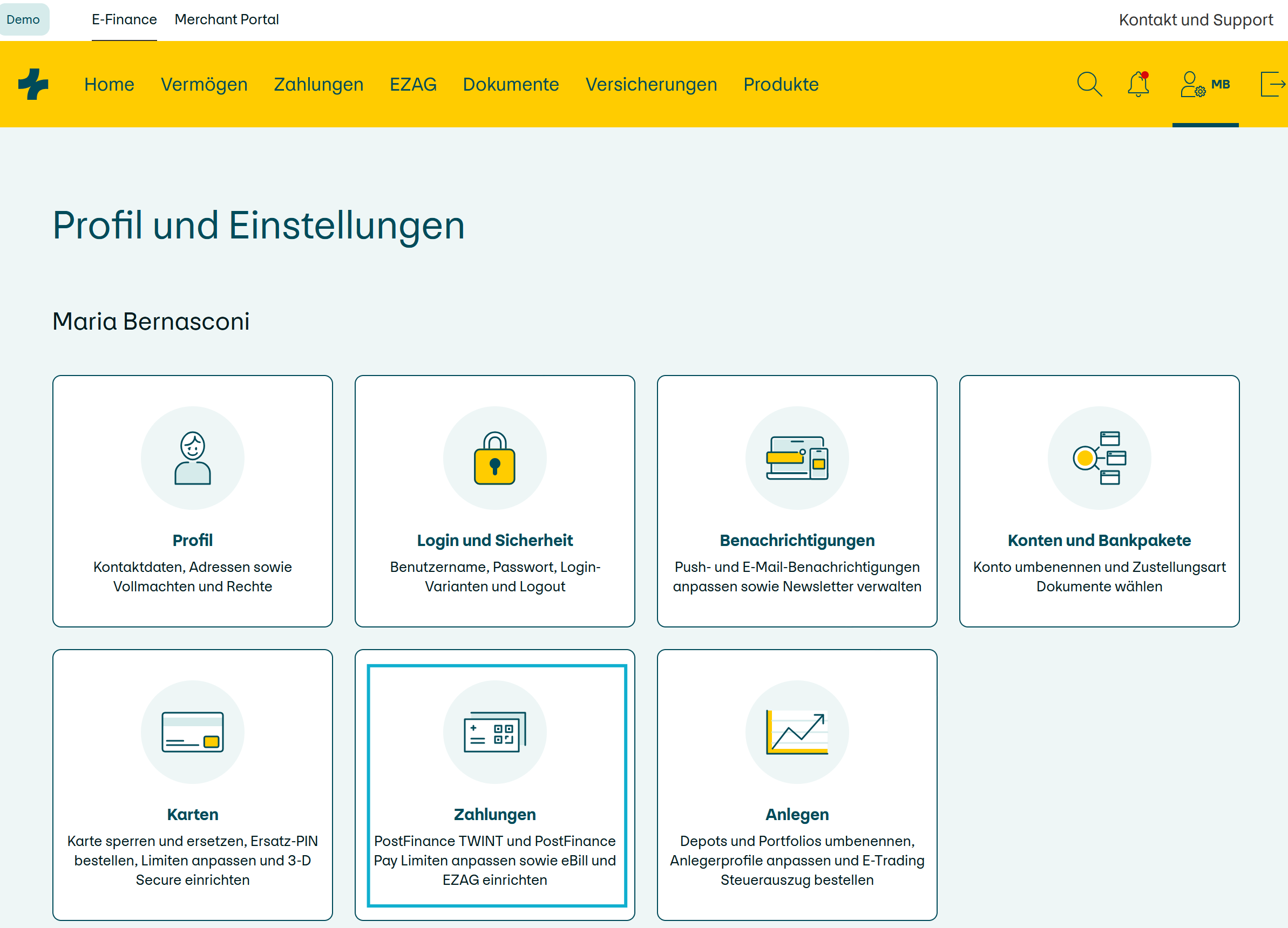Click the Demo badge
Viewport: 1288px width, 928px height.
click(x=23, y=19)
